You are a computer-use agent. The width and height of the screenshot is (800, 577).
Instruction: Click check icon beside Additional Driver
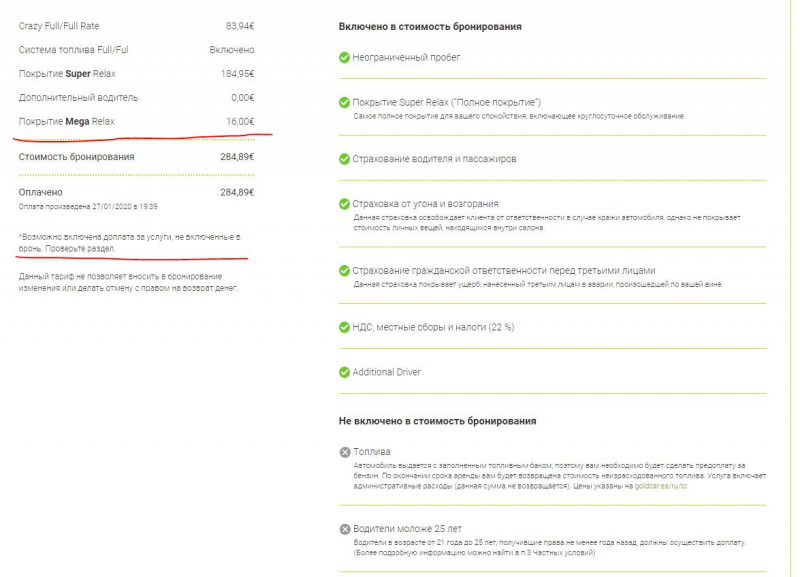click(345, 372)
